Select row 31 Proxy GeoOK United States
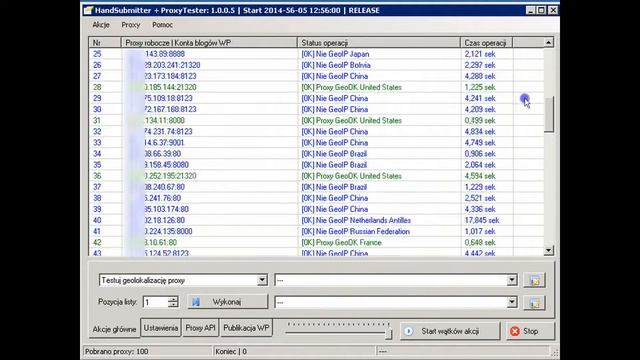The image size is (640, 360). tap(316, 120)
